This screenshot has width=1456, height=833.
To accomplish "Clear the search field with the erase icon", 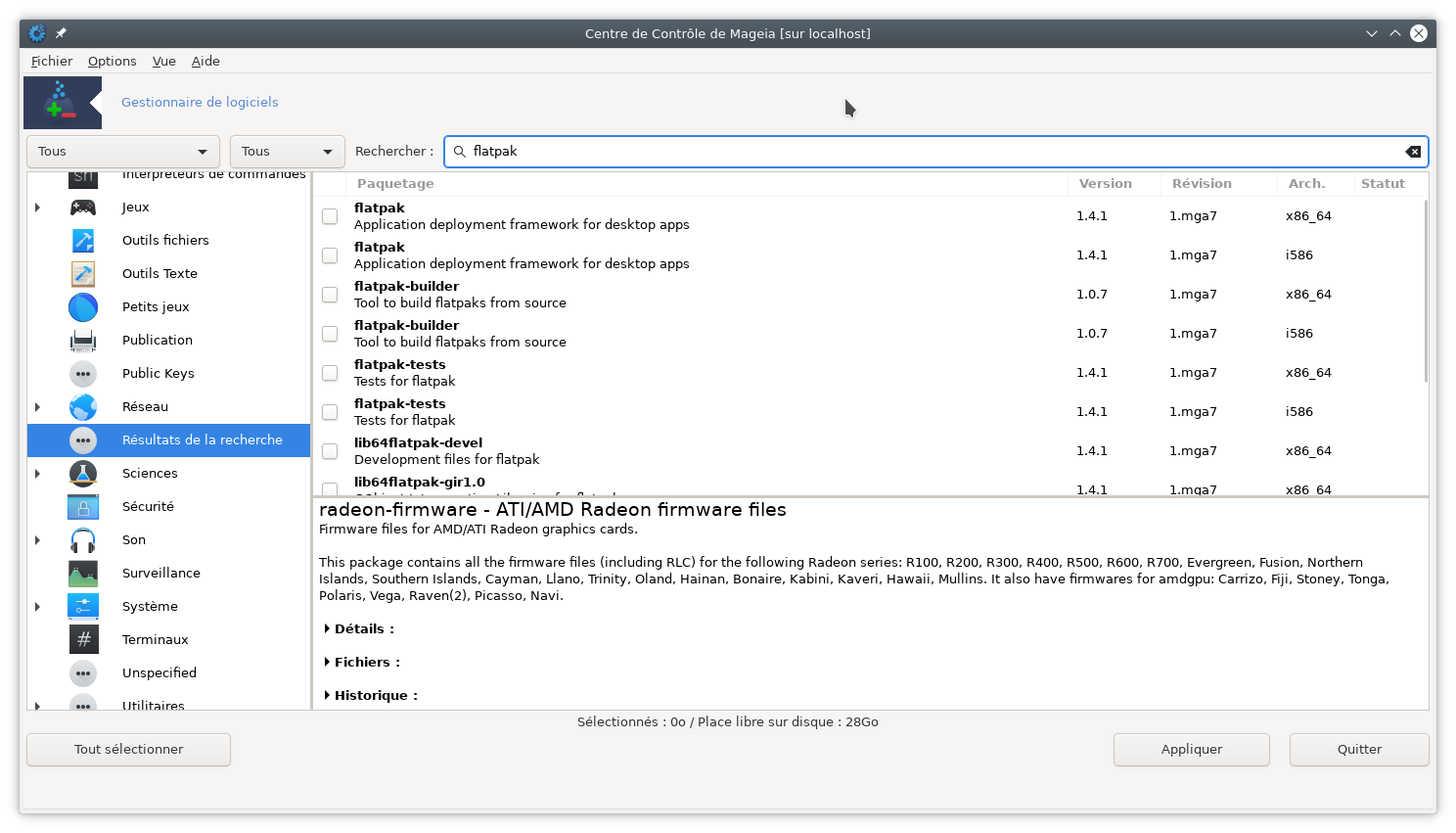I will tap(1413, 152).
